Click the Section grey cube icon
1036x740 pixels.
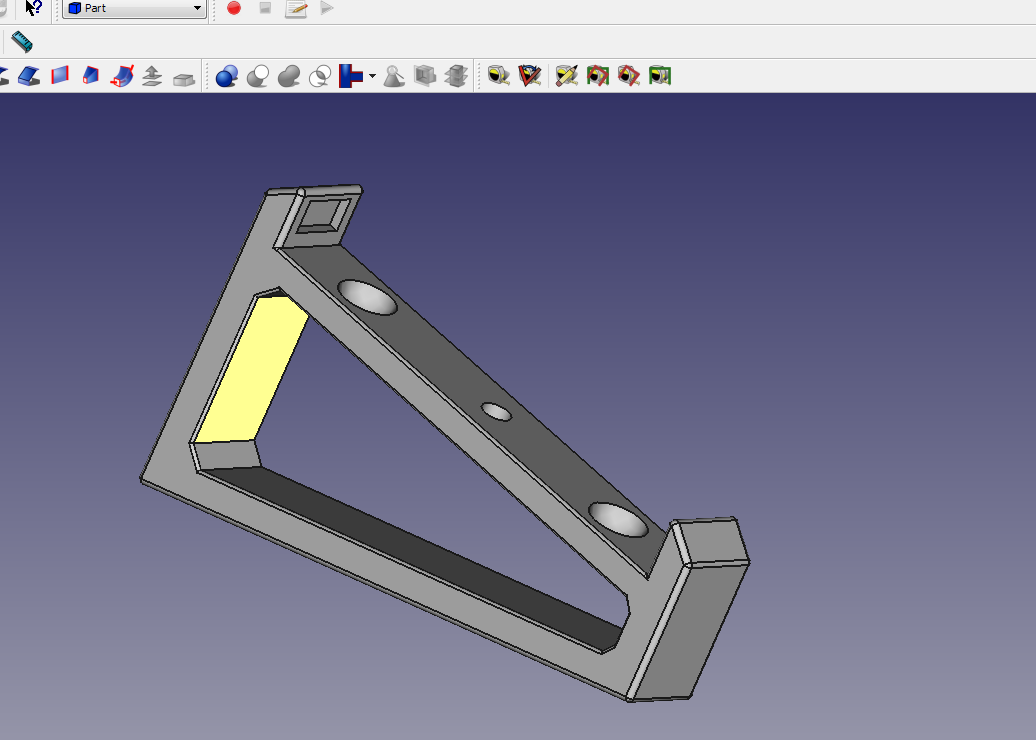click(x=425, y=75)
